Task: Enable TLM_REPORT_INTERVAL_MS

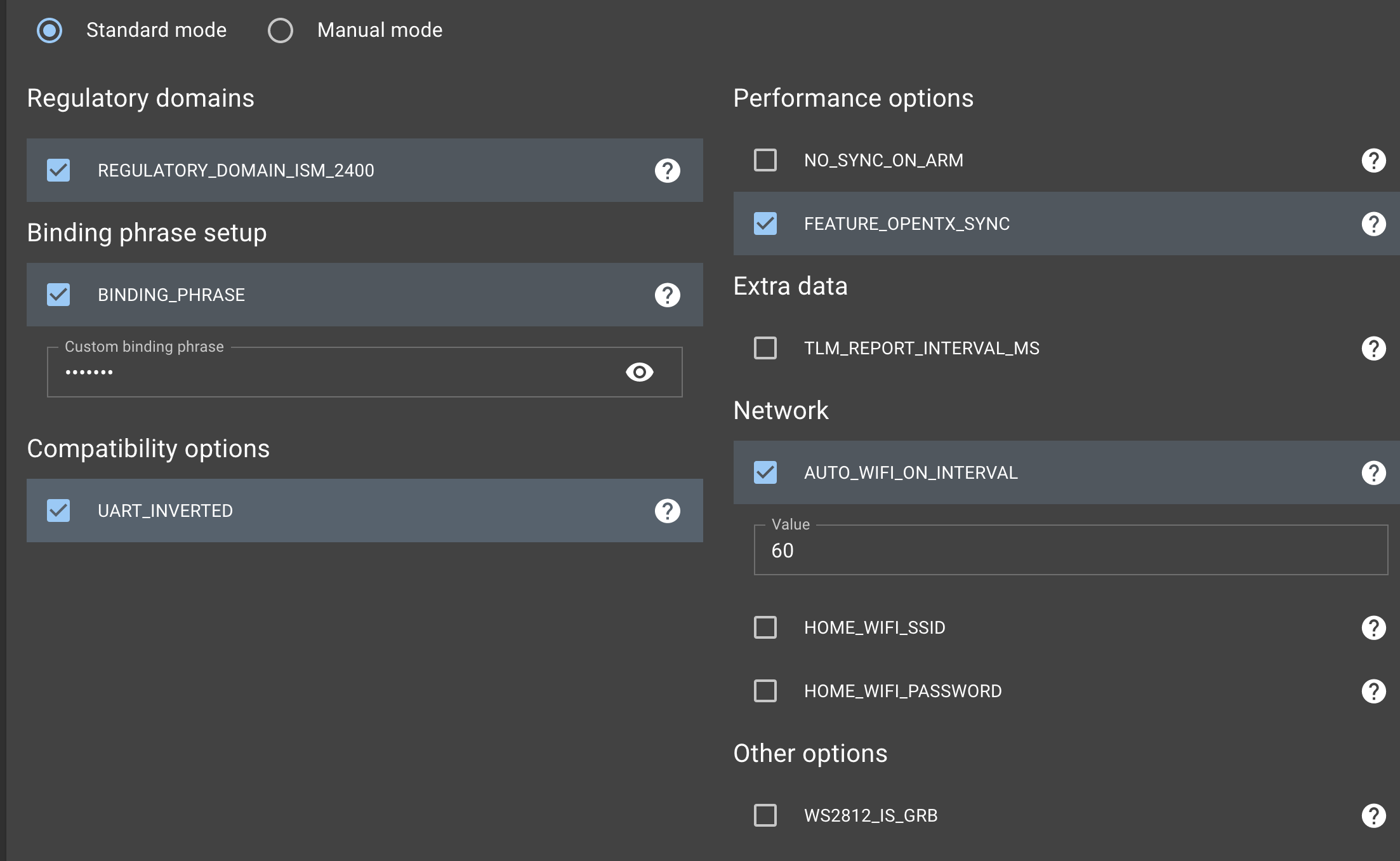Action: coord(765,348)
